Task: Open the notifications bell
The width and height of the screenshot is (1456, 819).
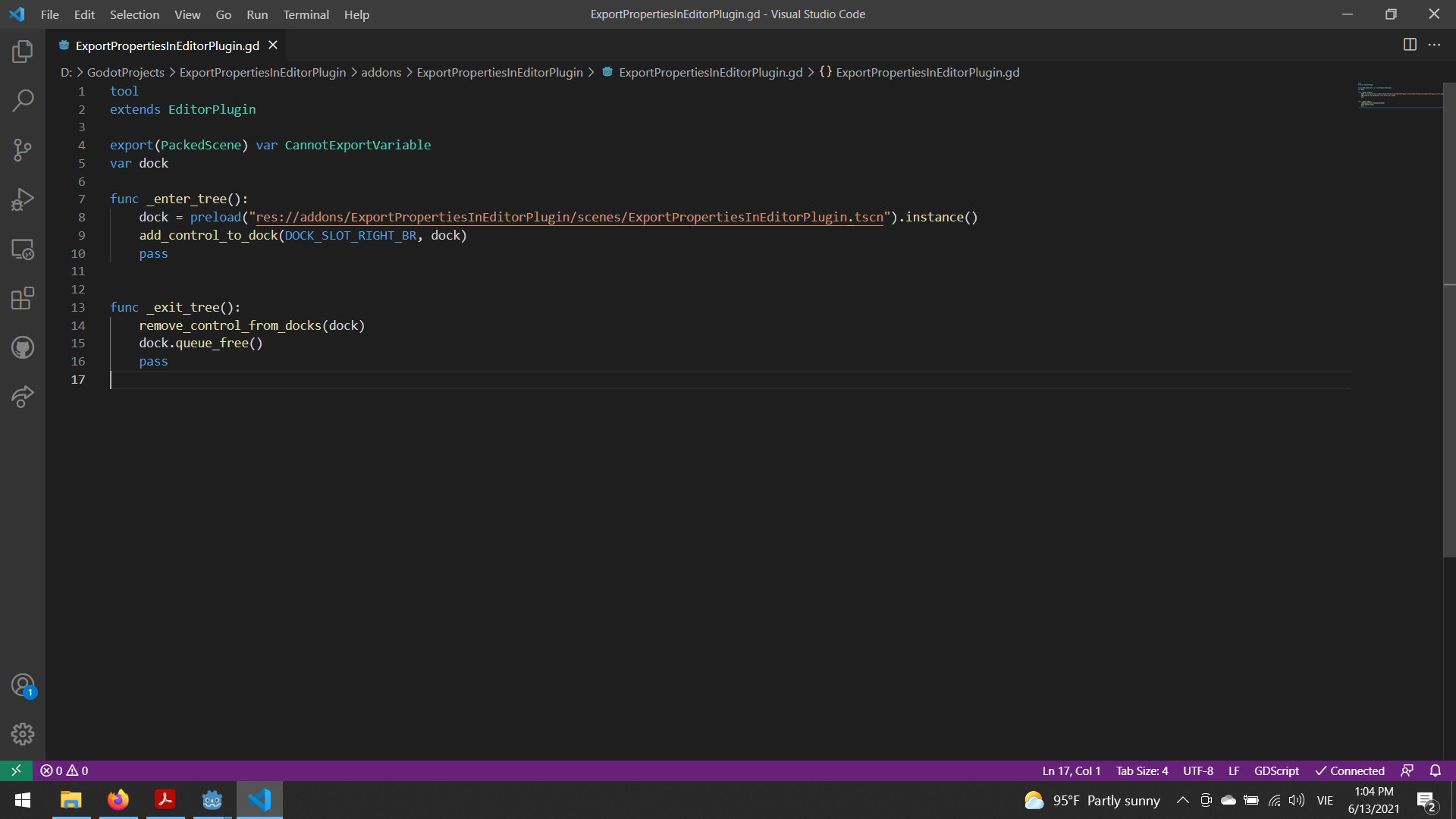Action: (x=1436, y=770)
